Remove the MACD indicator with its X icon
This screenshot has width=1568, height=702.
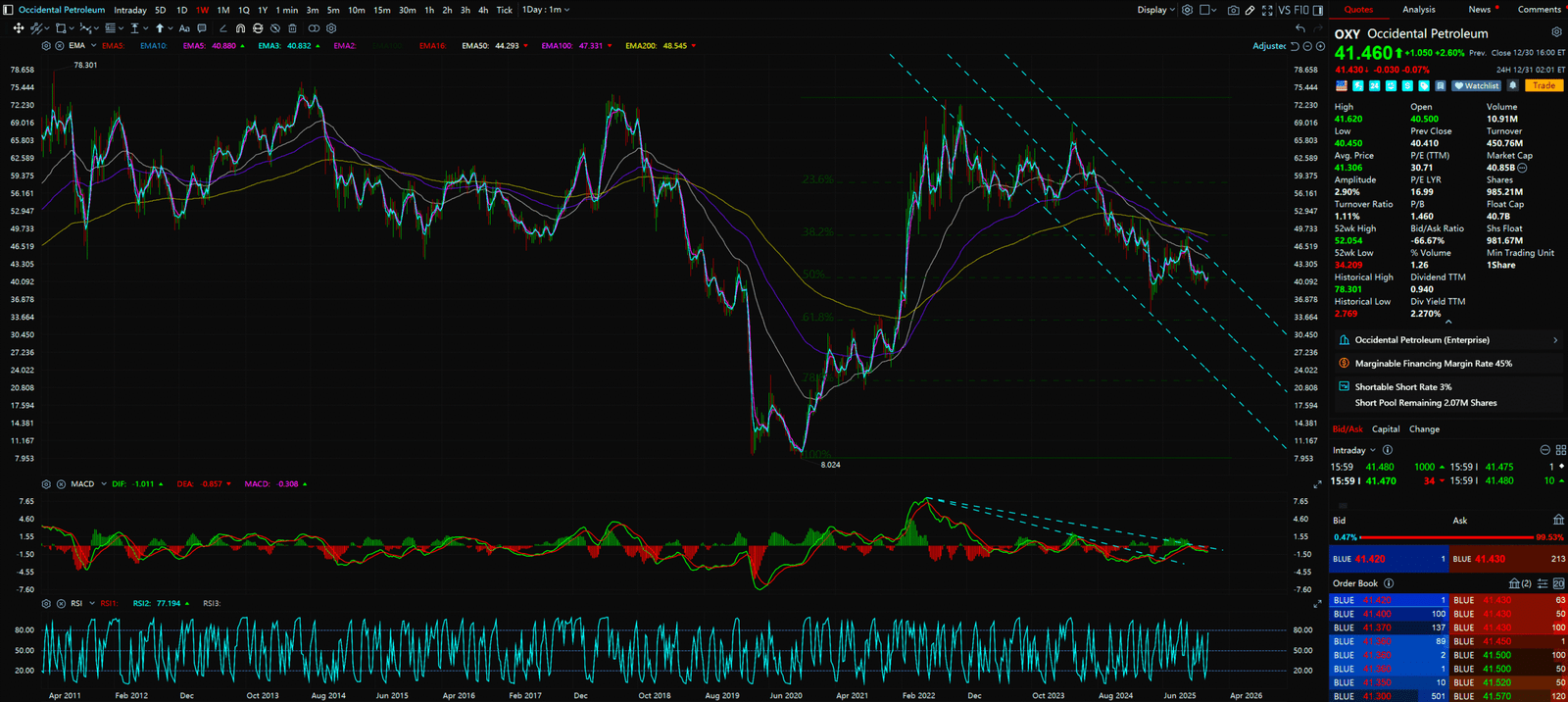61,484
